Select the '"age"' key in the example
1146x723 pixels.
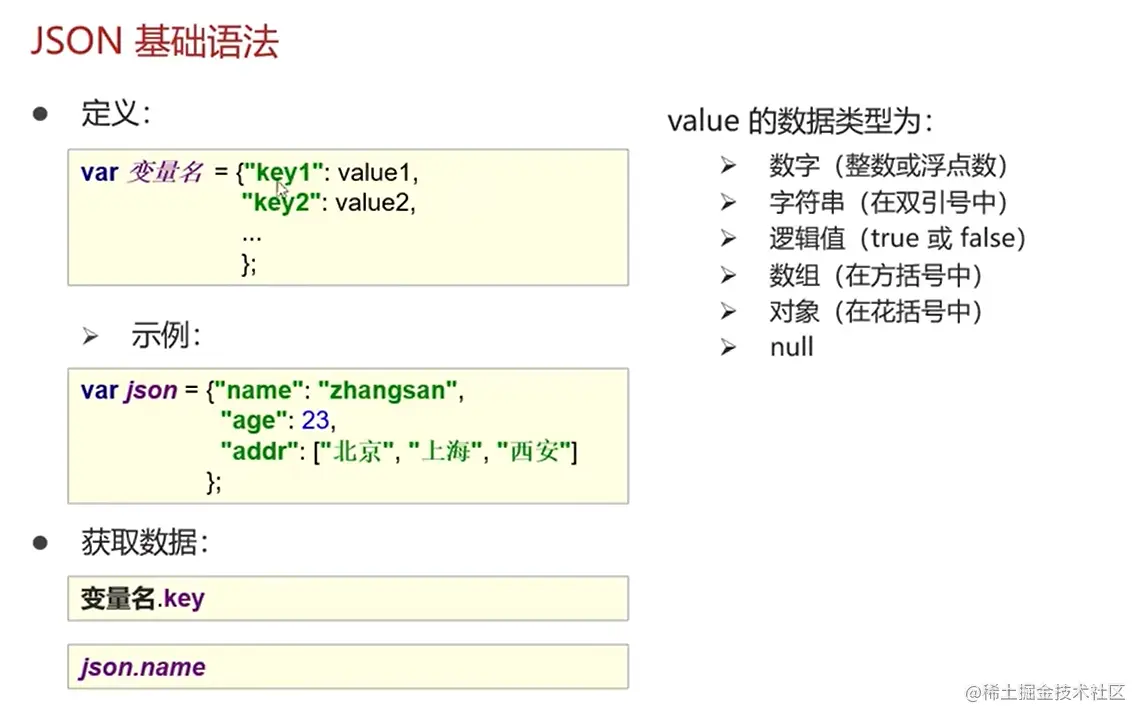tap(253, 420)
